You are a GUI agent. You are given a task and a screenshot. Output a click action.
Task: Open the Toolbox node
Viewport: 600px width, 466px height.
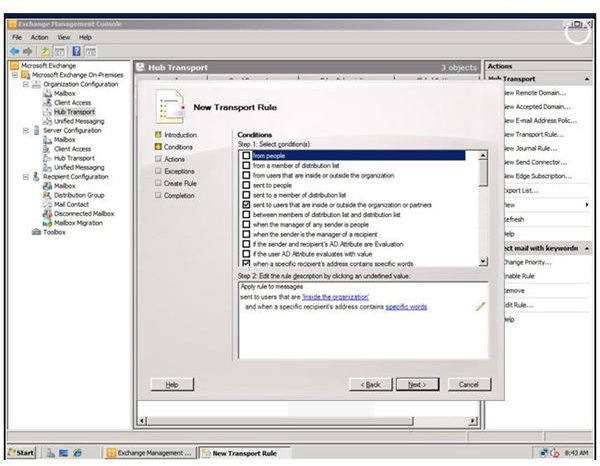click(x=54, y=232)
